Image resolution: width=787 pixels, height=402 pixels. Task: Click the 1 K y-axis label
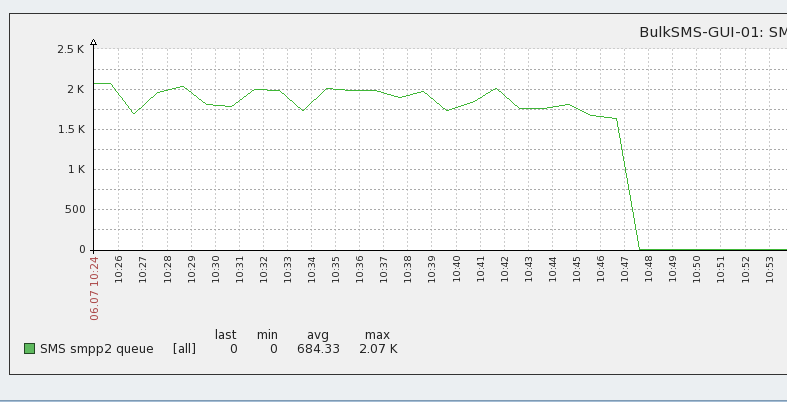76,170
